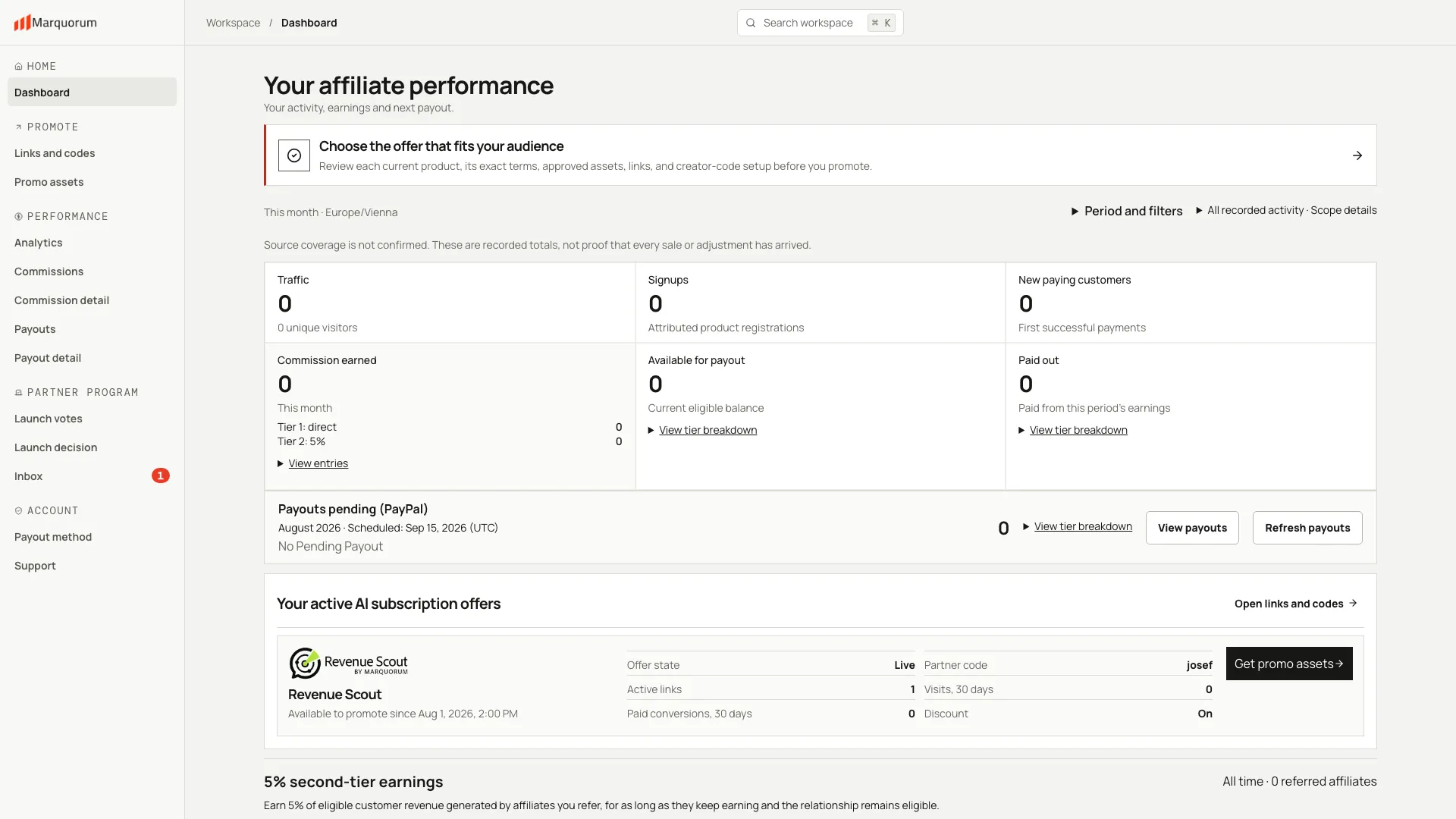
Task: Click Get promo assets button
Action: [x=1289, y=664]
